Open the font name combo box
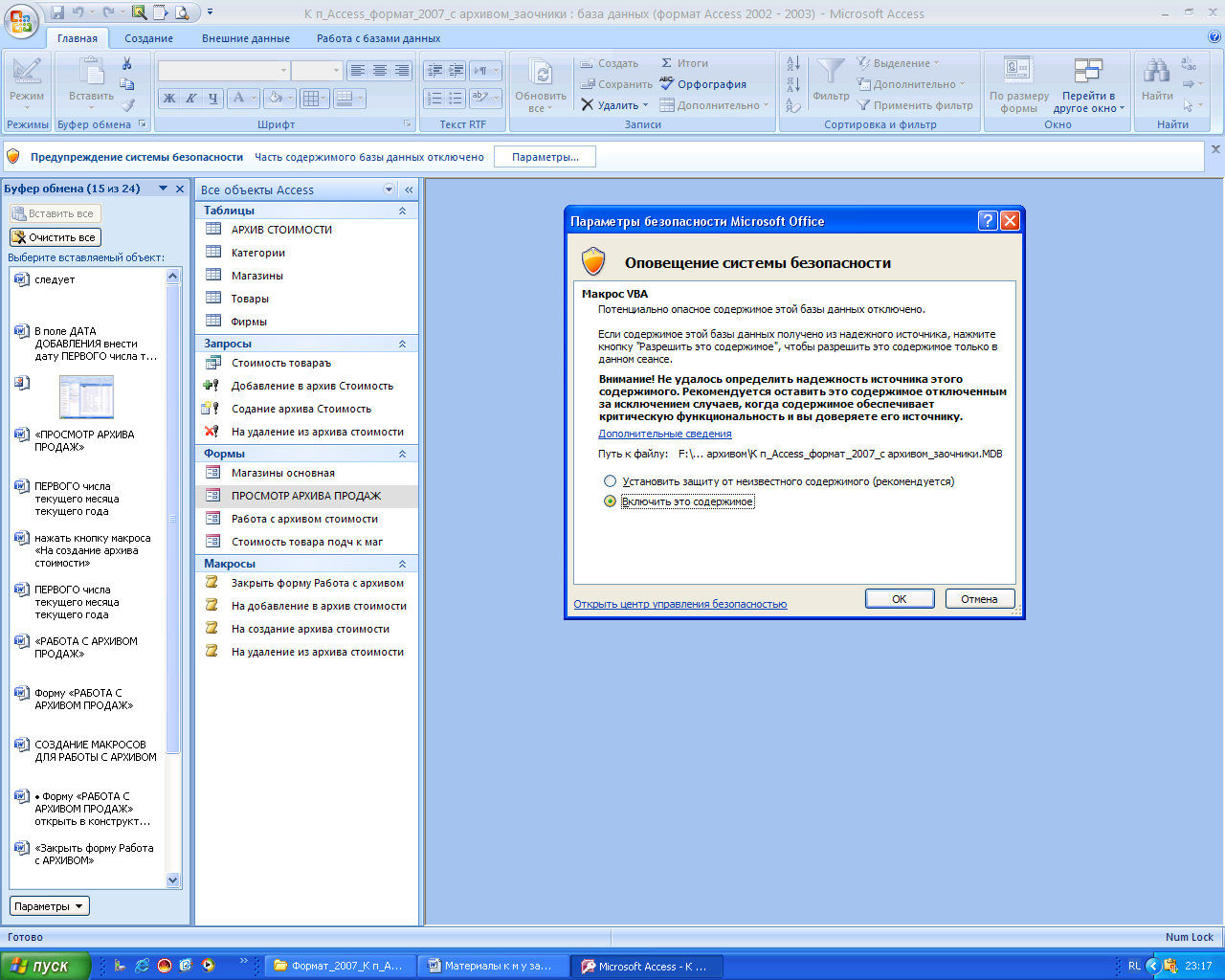The width and height of the screenshot is (1225, 980). [x=224, y=71]
